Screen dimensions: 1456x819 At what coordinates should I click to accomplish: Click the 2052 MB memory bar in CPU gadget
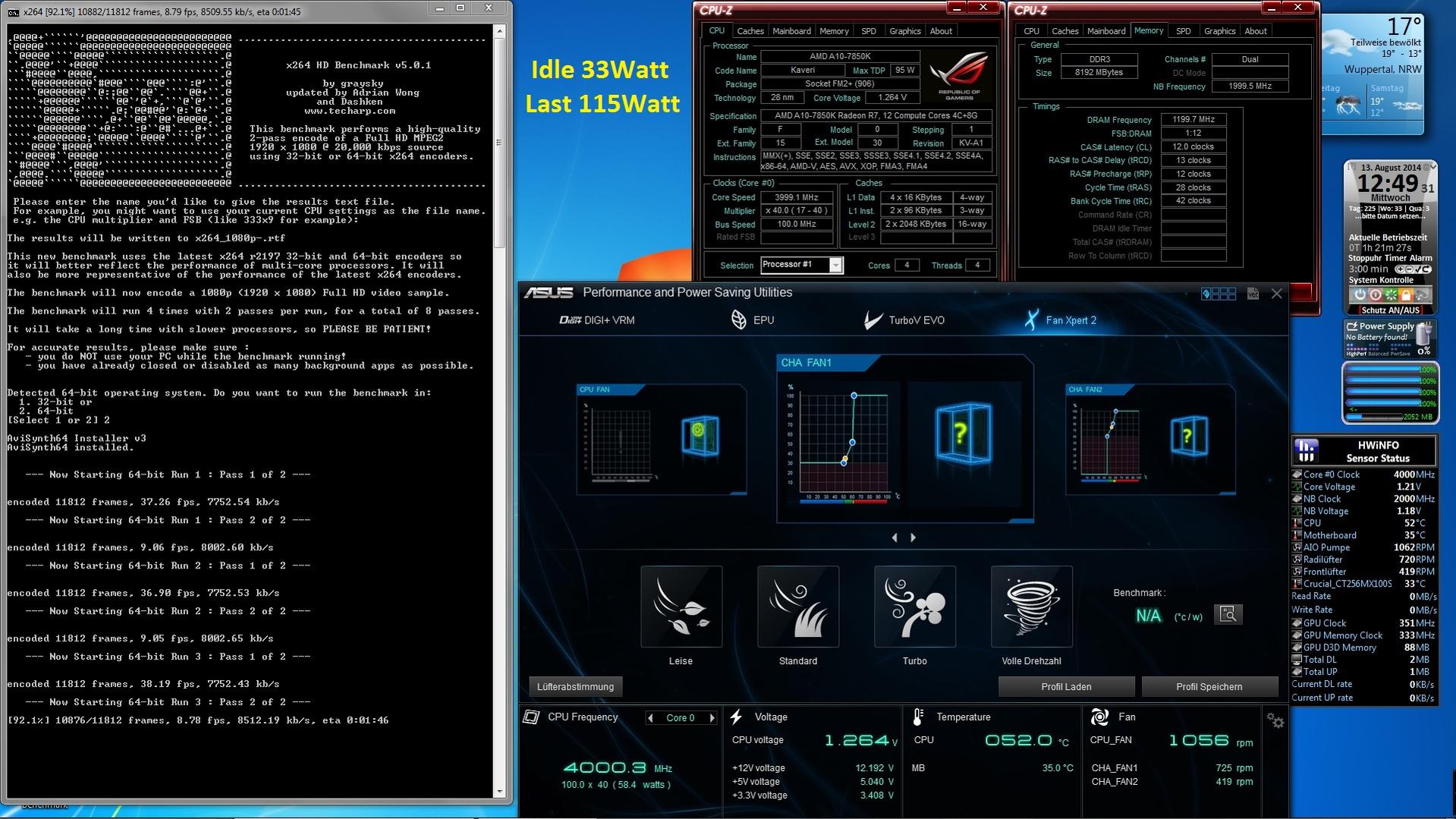pyautogui.click(x=1390, y=416)
